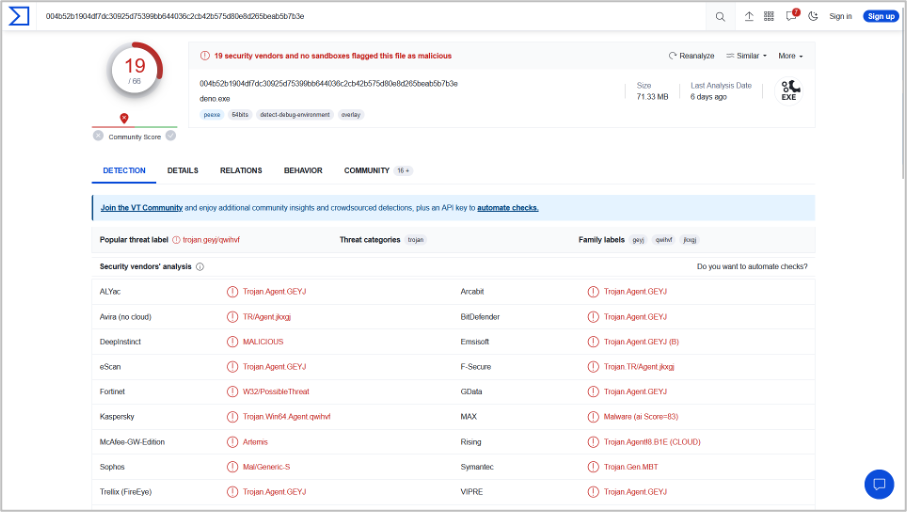Click the Sophos detection alert icon
Image resolution: width=908 pixels, height=512 pixels.
pyautogui.click(x=232, y=467)
